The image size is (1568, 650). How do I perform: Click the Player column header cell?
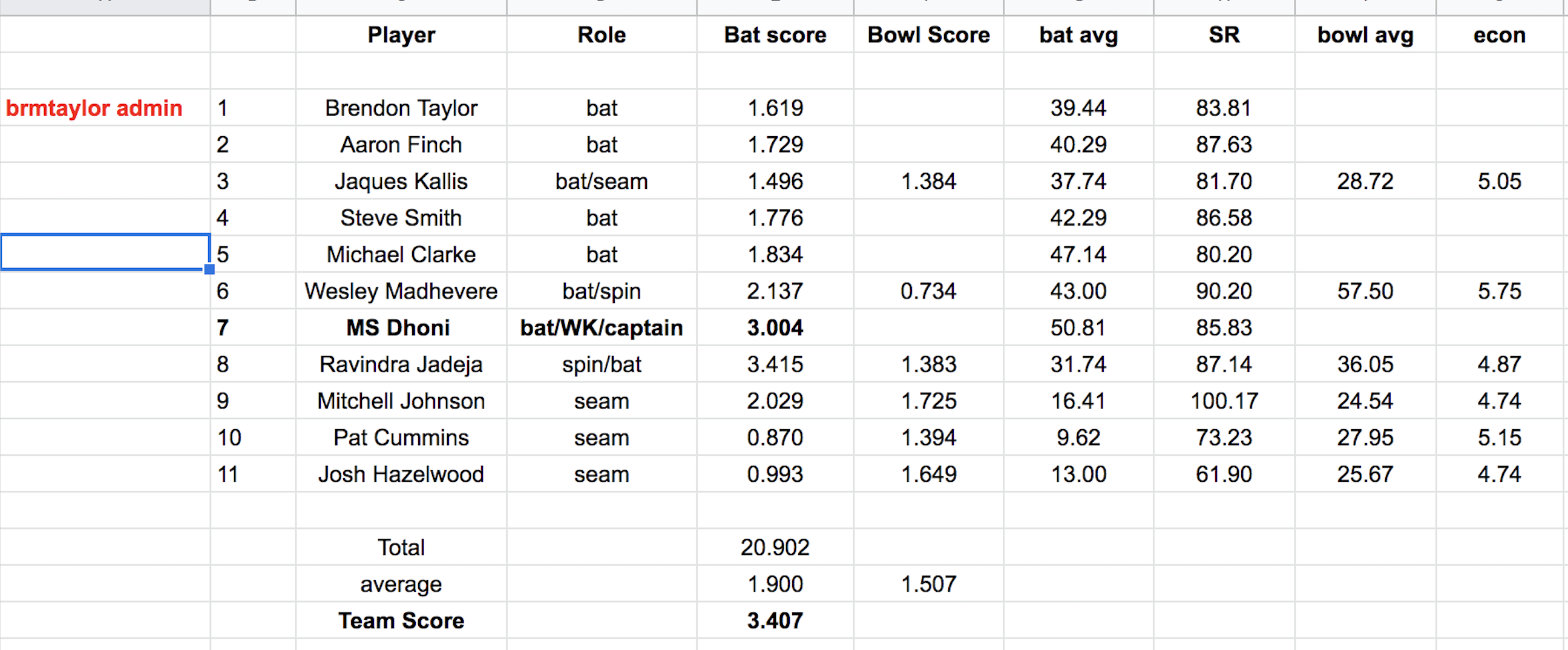pos(401,34)
